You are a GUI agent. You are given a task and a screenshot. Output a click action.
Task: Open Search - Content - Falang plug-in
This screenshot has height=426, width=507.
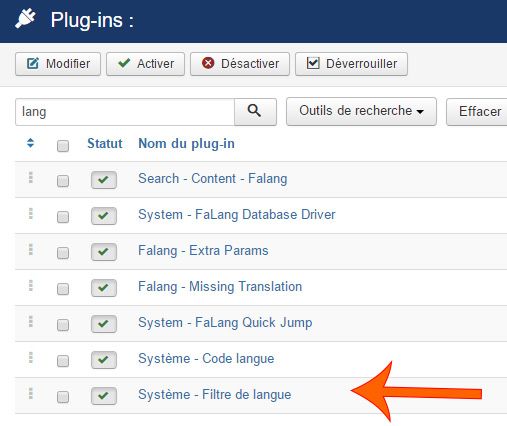pyautogui.click(x=213, y=179)
